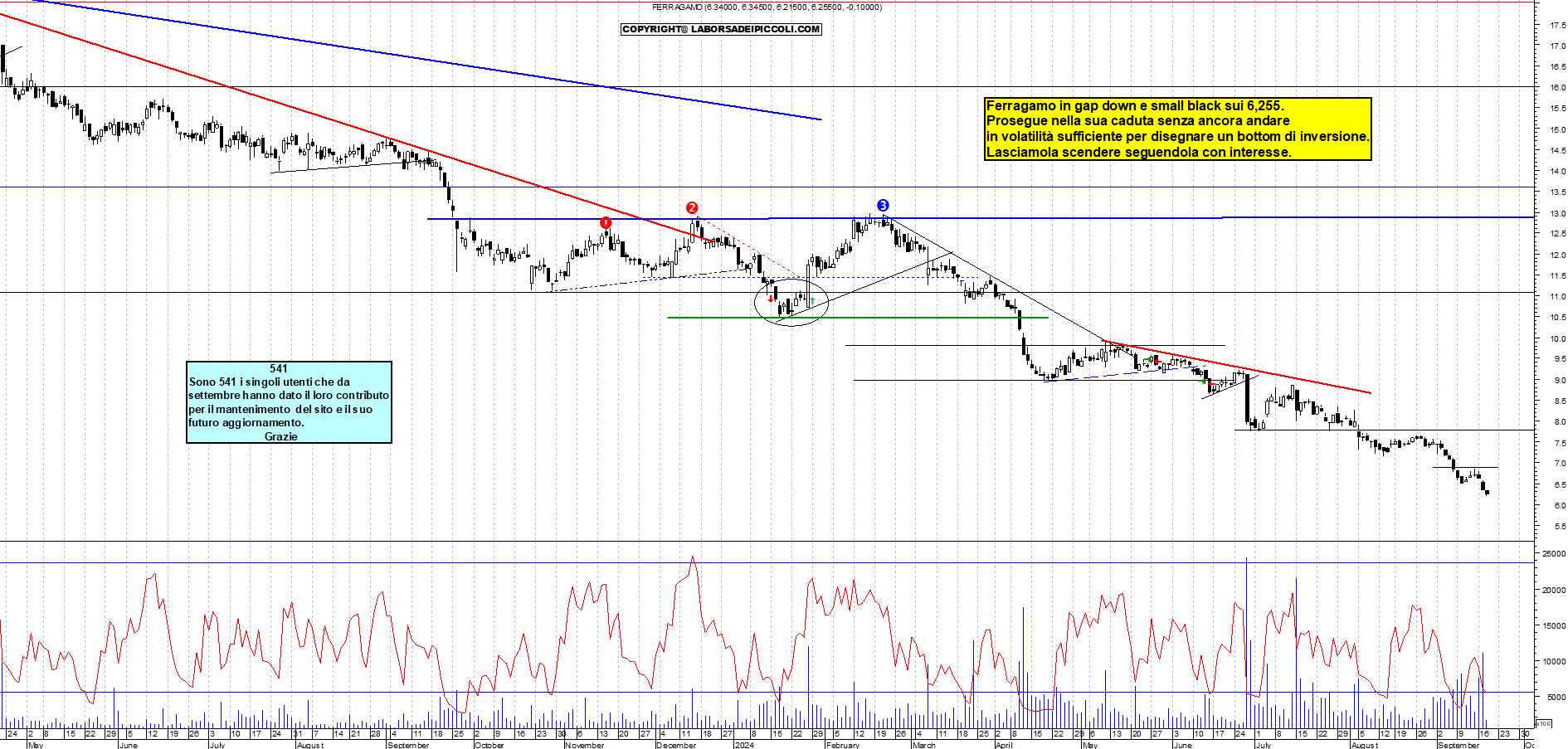Click the 15.0 price axis label
Screen dimensions: 1568x749
[1558, 130]
